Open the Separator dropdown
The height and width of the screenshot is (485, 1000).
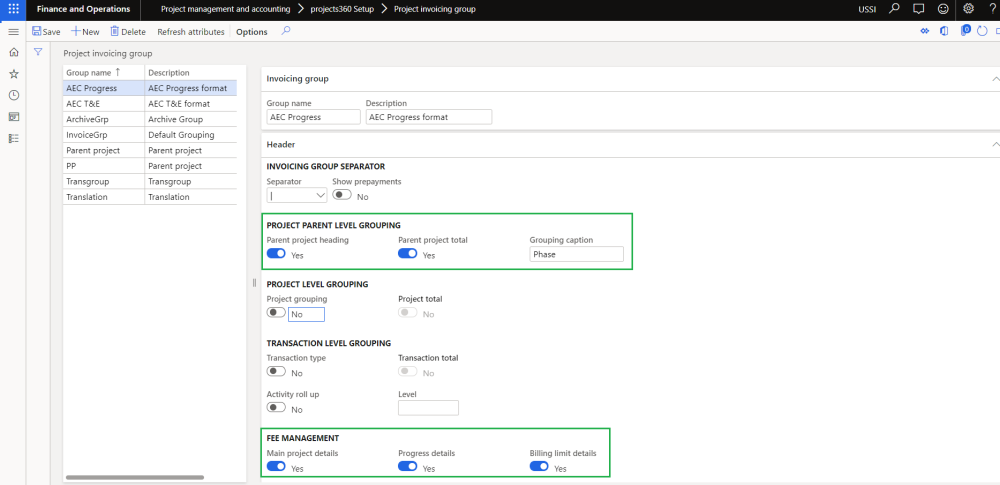point(319,197)
